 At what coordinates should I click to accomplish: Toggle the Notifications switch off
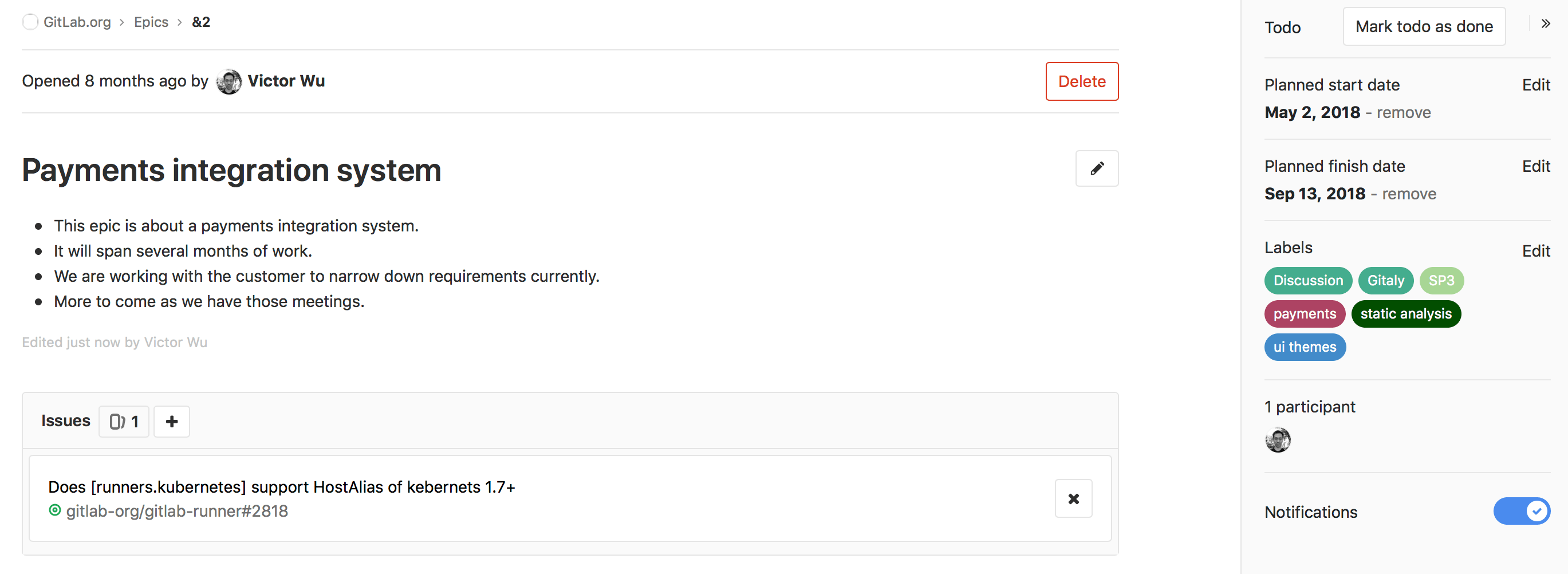pos(1521,510)
